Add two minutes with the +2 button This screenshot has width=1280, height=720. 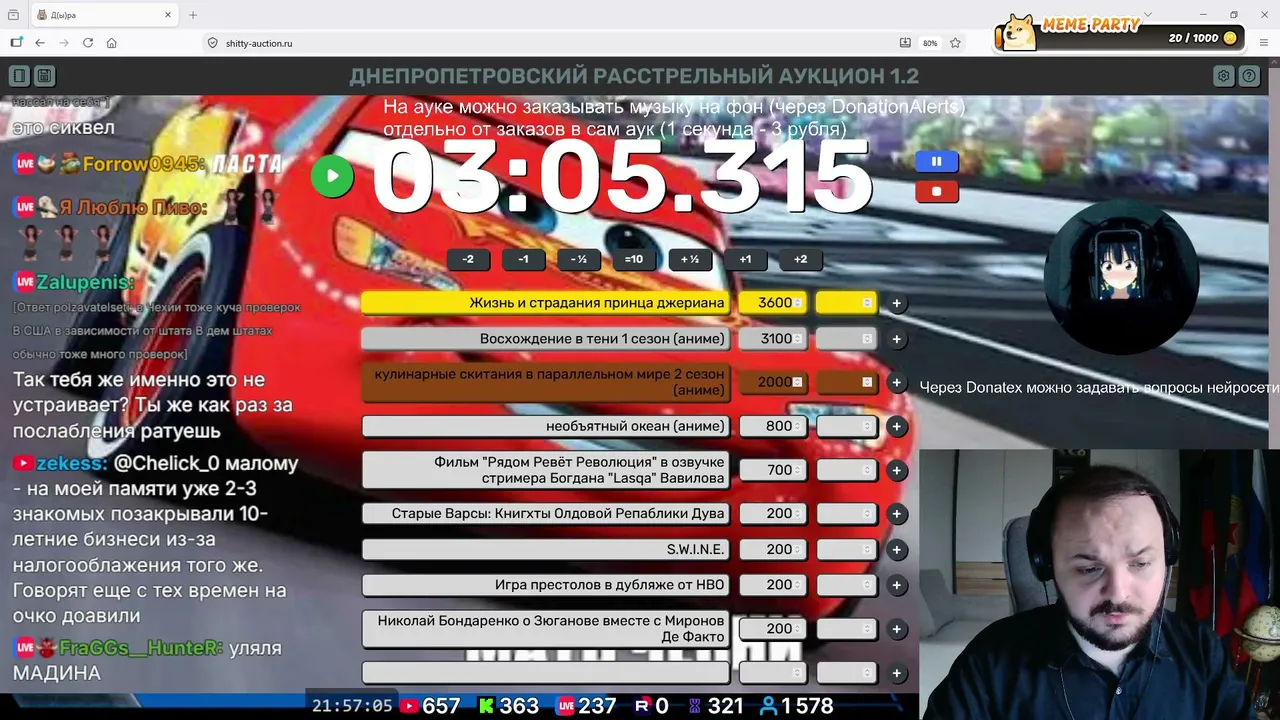[x=800, y=259]
